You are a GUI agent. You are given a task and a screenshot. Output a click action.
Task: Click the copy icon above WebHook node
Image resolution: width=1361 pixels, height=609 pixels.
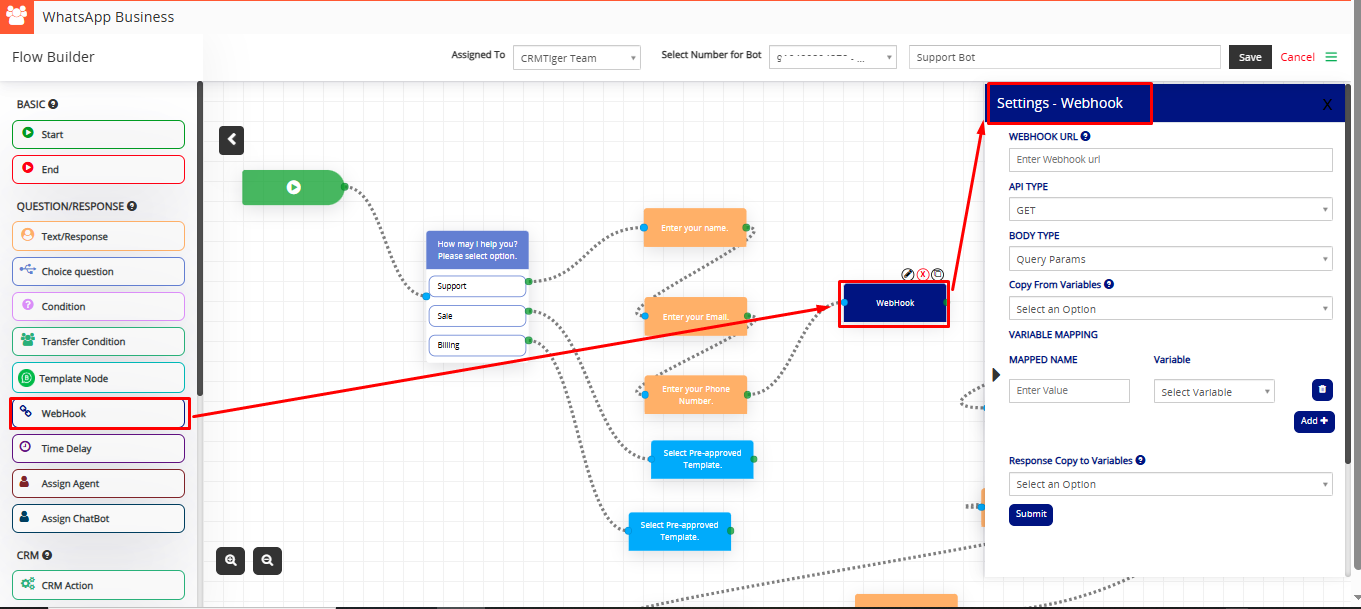(938, 274)
